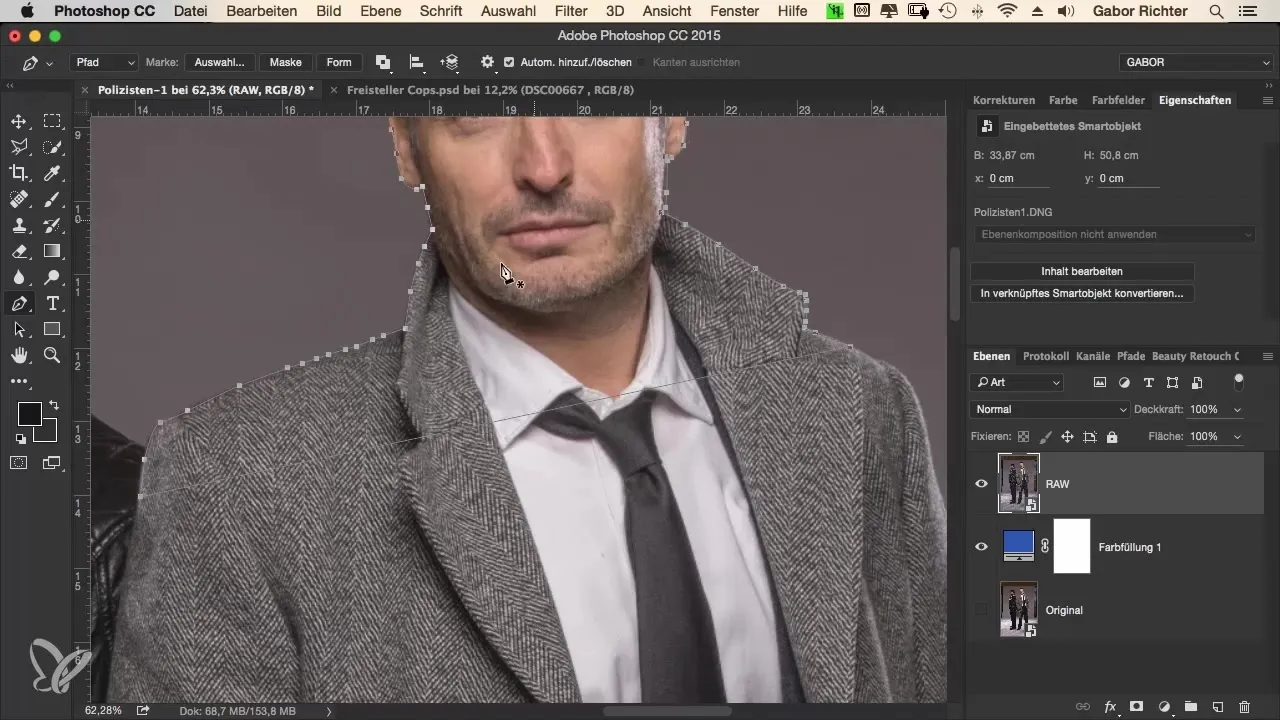Select the Zoom tool in toolbar
The image size is (1280, 720).
coord(52,355)
